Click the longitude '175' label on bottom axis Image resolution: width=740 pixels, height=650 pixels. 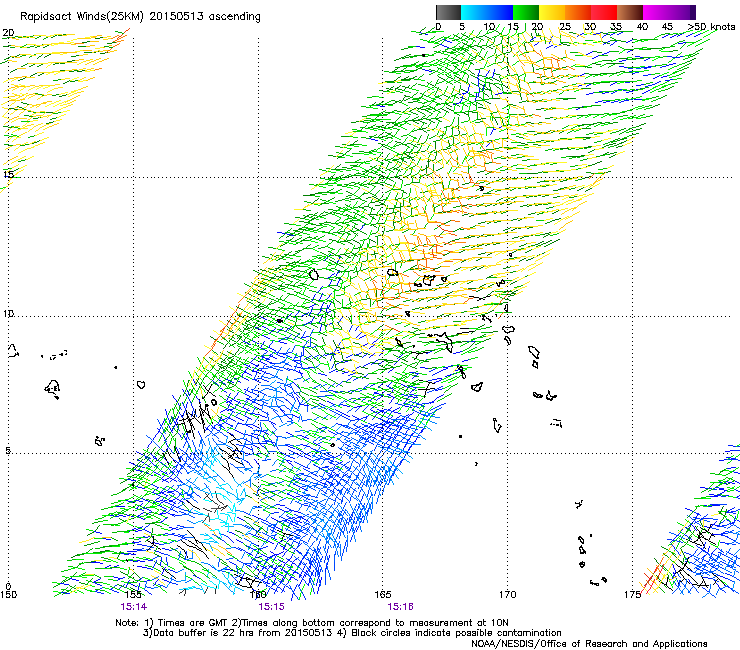[x=632, y=594]
